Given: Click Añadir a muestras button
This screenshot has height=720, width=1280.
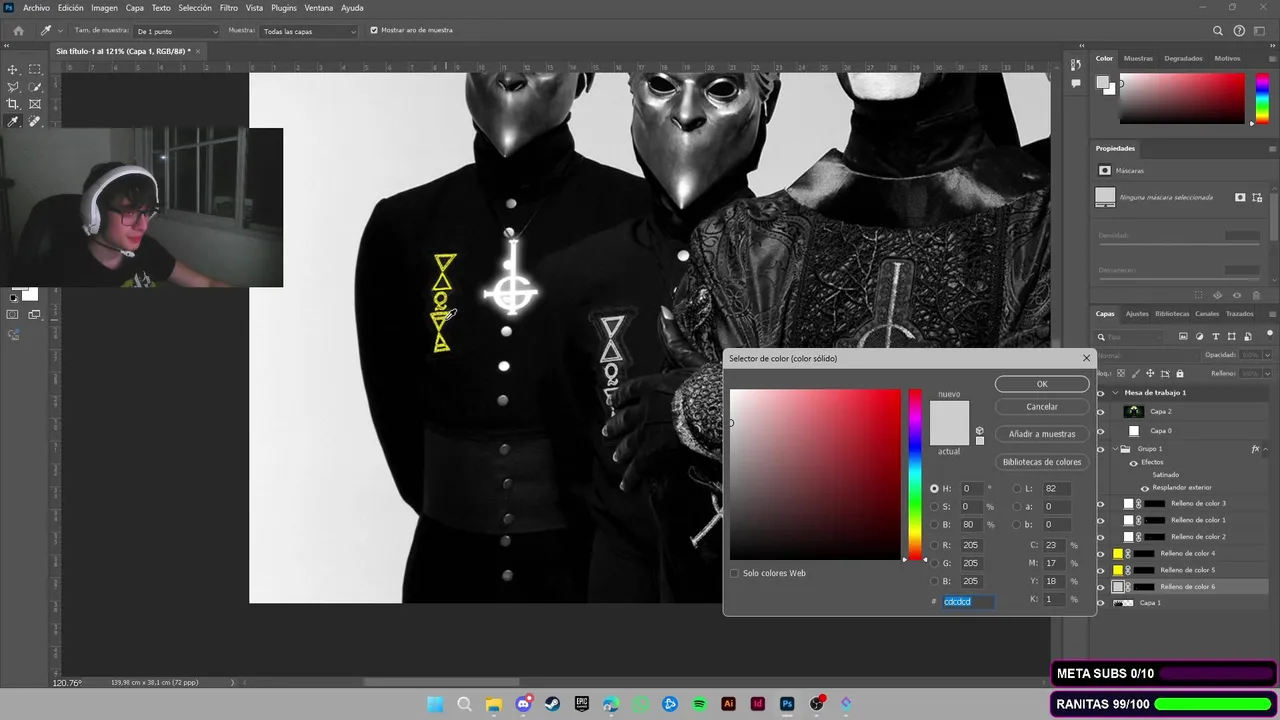Looking at the screenshot, I should tap(1042, 434).
